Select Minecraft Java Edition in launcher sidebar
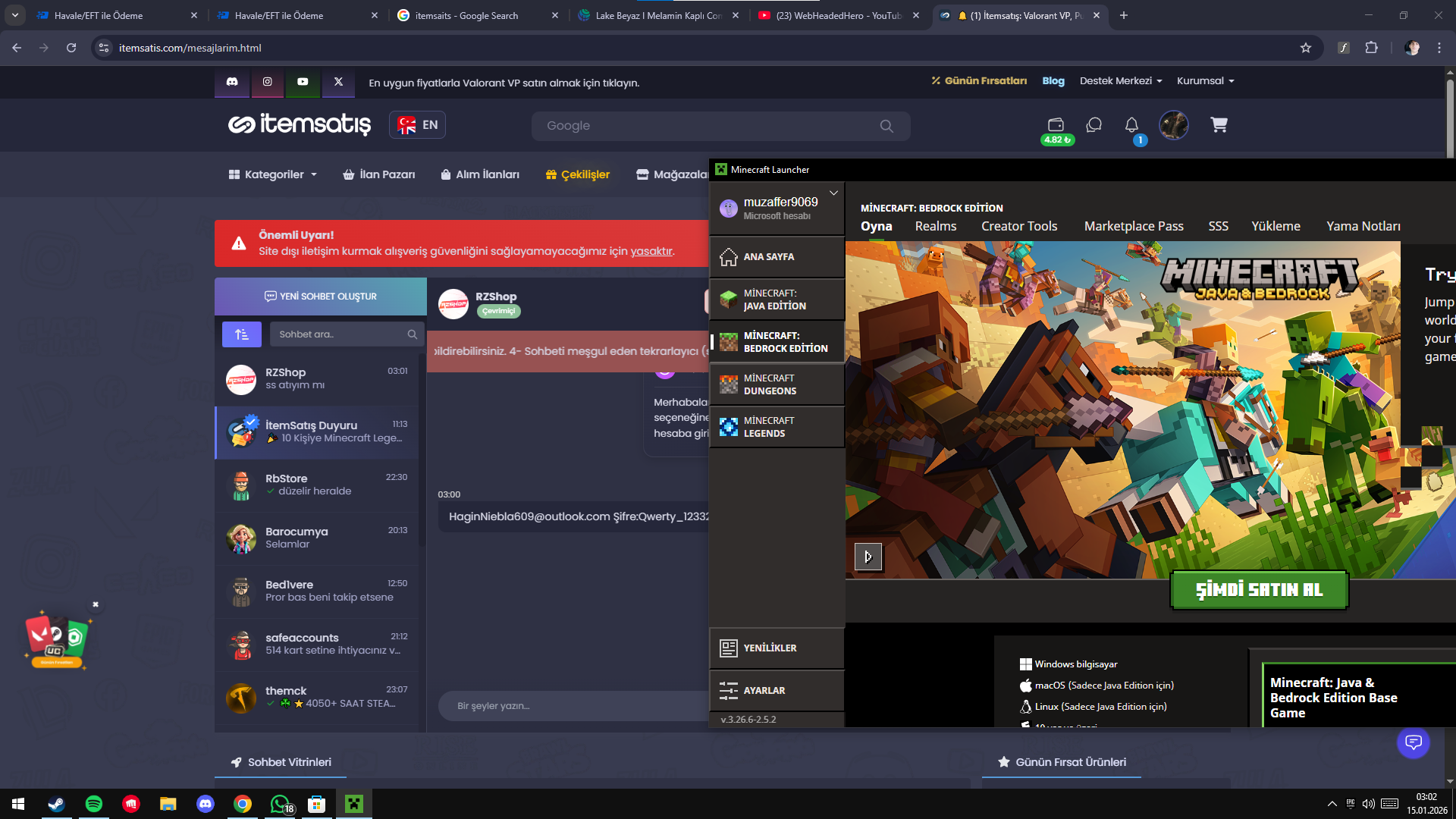The image size is (1456, 819). point(777,300)
